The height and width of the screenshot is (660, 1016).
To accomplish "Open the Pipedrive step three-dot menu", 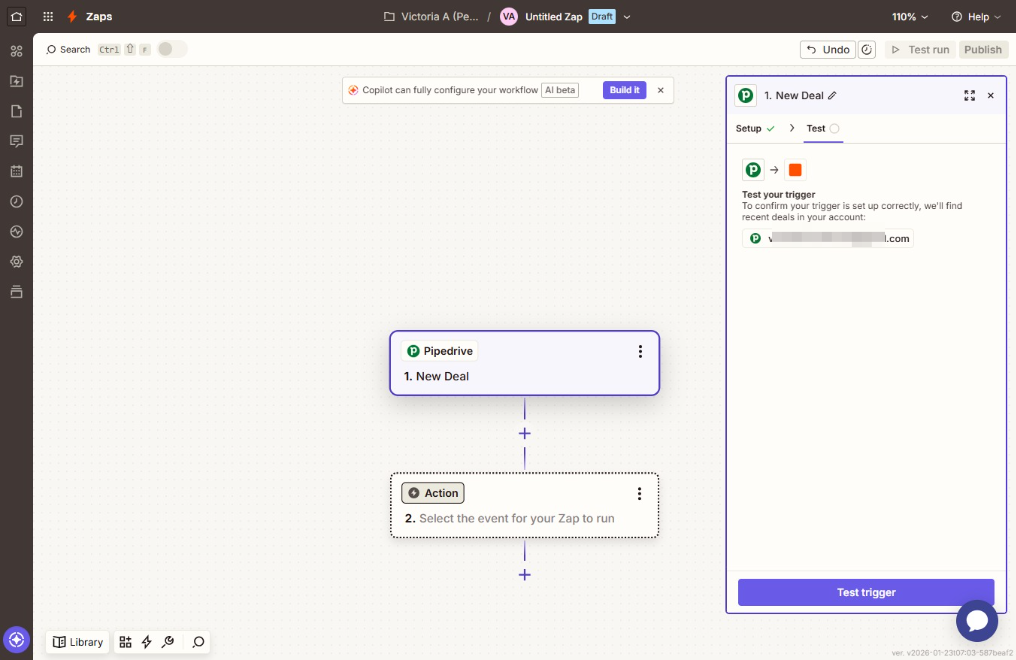I will (x=640, y=351).
